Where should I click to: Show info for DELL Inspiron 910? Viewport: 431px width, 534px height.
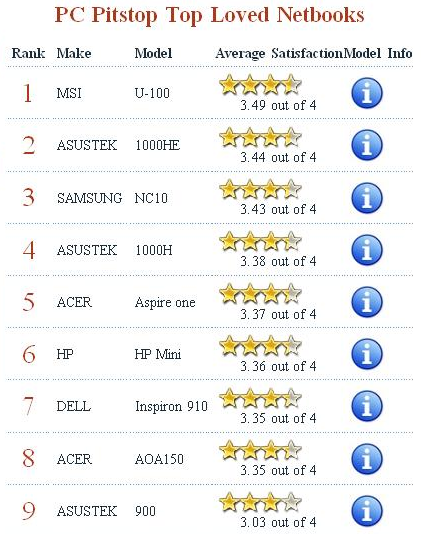[x=367, y=406]
